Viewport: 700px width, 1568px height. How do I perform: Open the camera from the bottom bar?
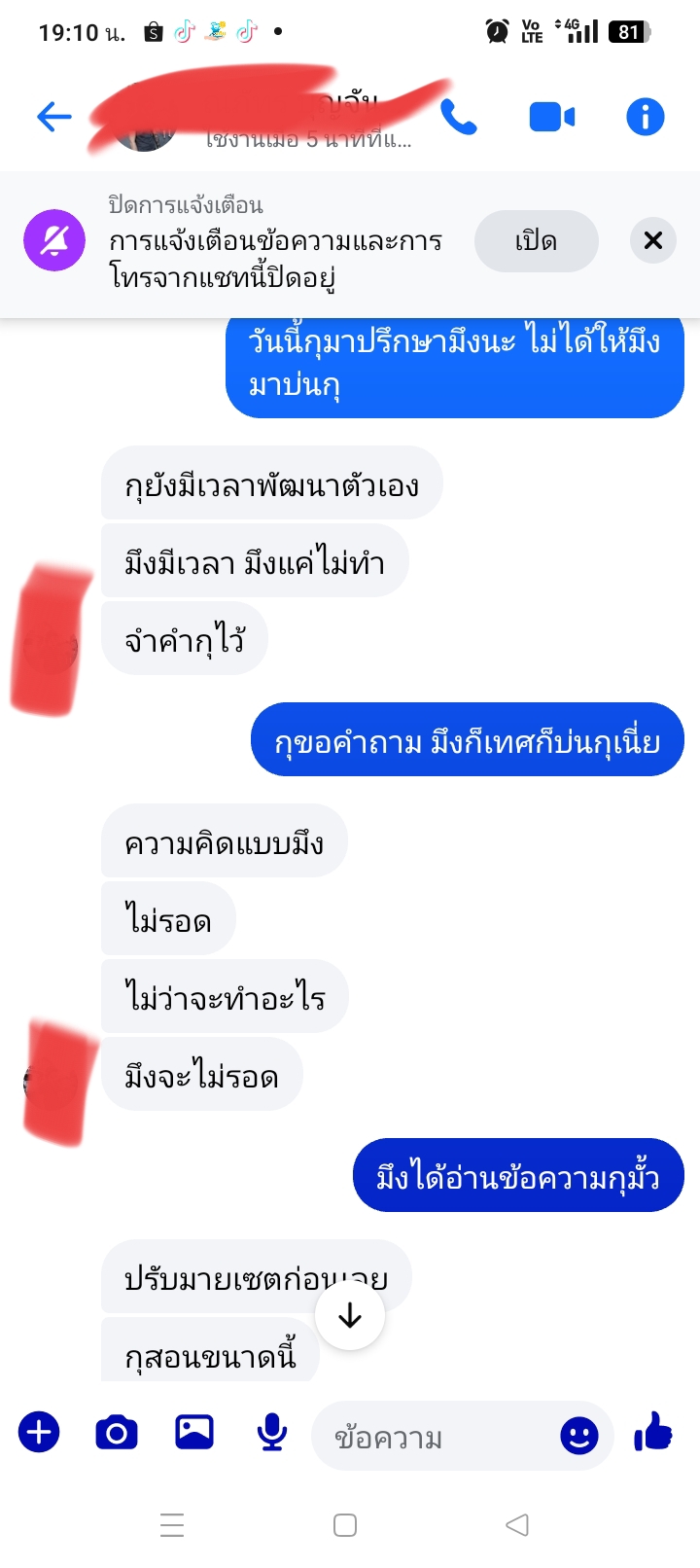(117, 1432)
